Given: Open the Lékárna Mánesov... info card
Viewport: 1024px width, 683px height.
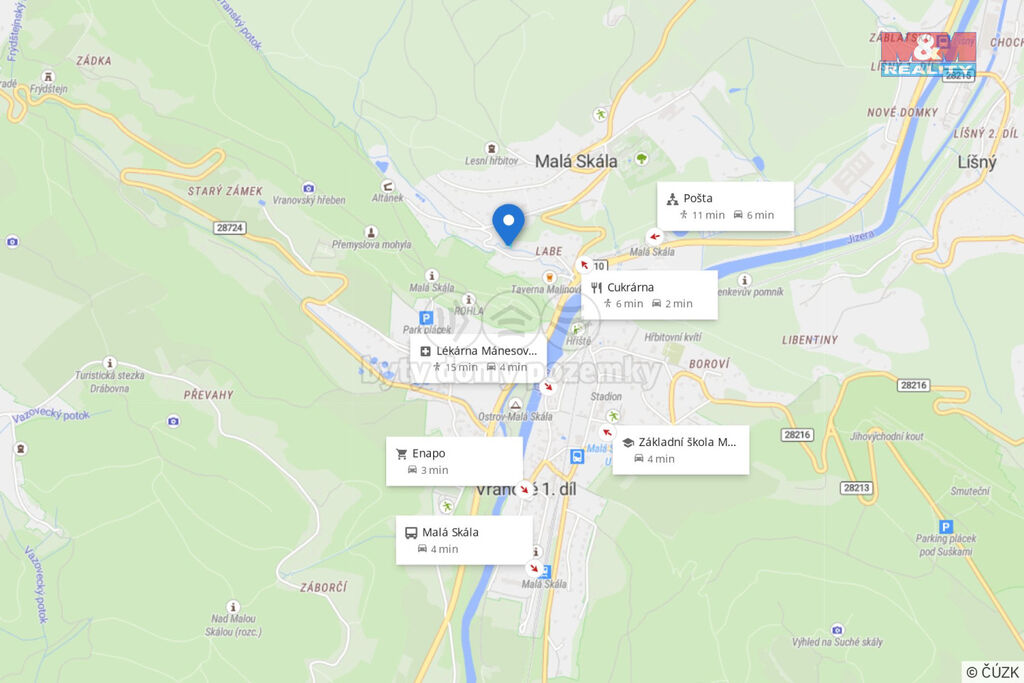Looking at the screenshot, I should [x=478, y=358].
